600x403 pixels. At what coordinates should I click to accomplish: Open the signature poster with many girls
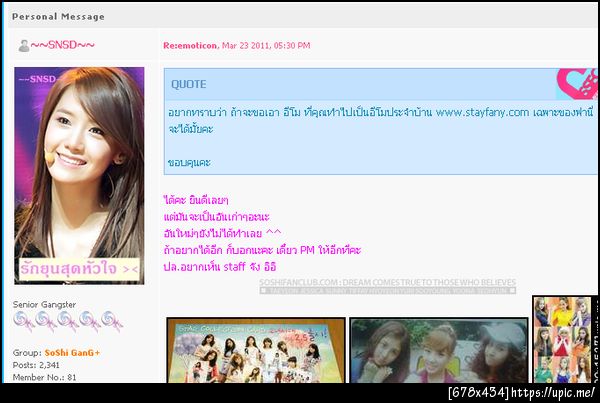256,350
